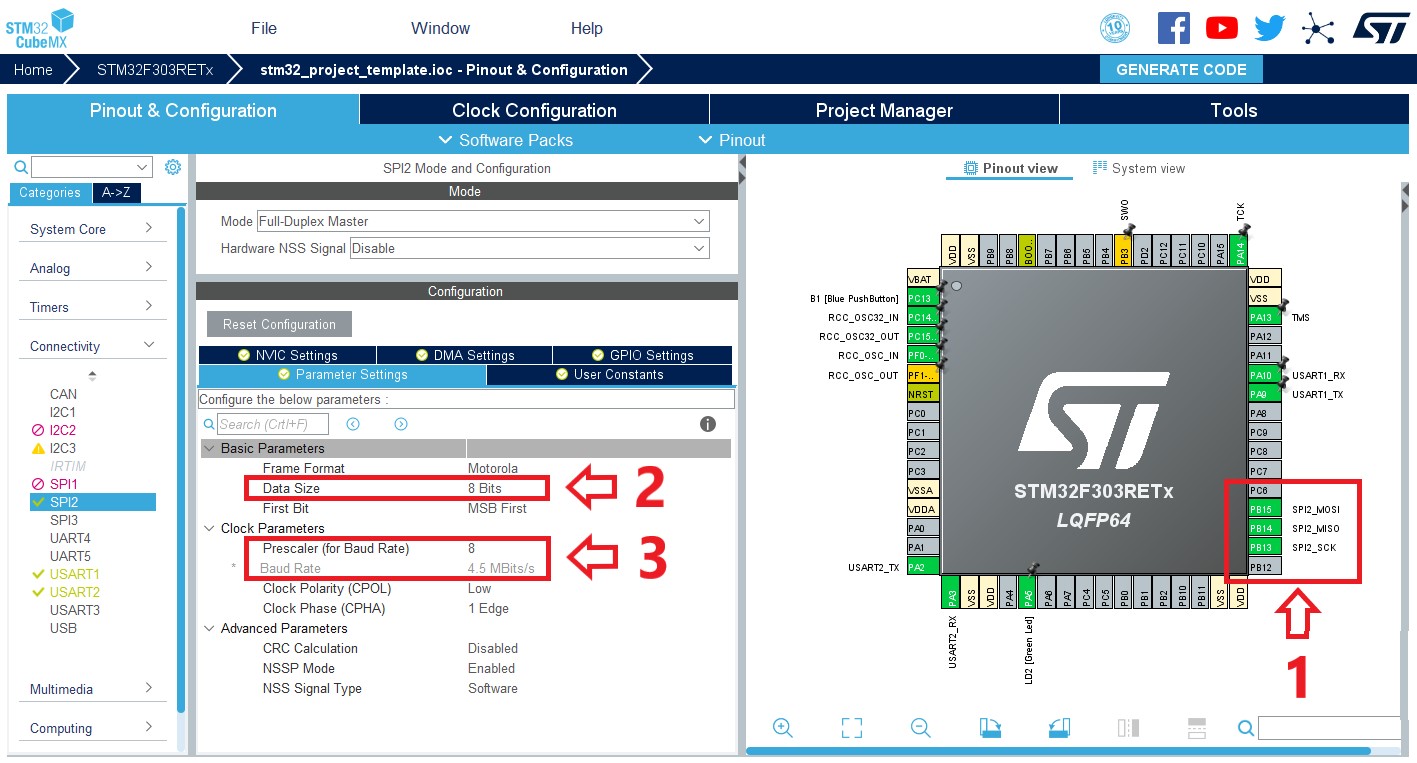Go to previous parameter search result
Viewport: 1417px width, 763px height.
pos(353,424)
